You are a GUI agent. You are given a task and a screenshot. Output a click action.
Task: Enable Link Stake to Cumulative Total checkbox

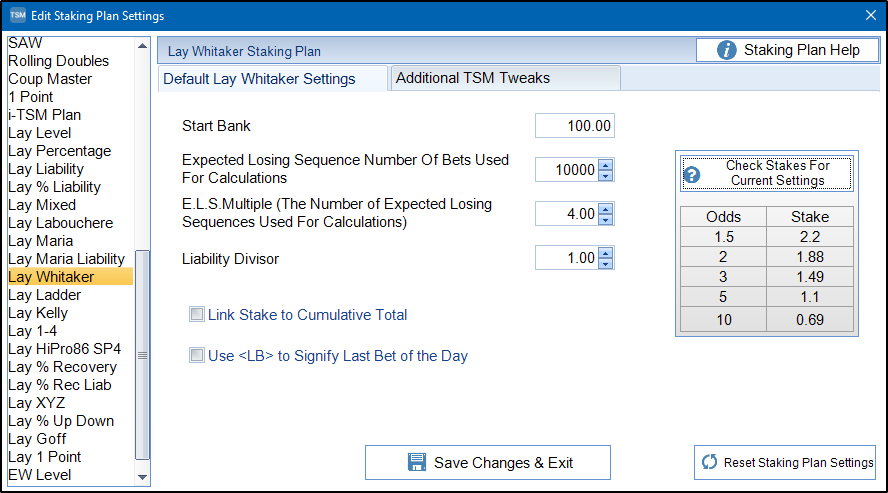point(197,314)
